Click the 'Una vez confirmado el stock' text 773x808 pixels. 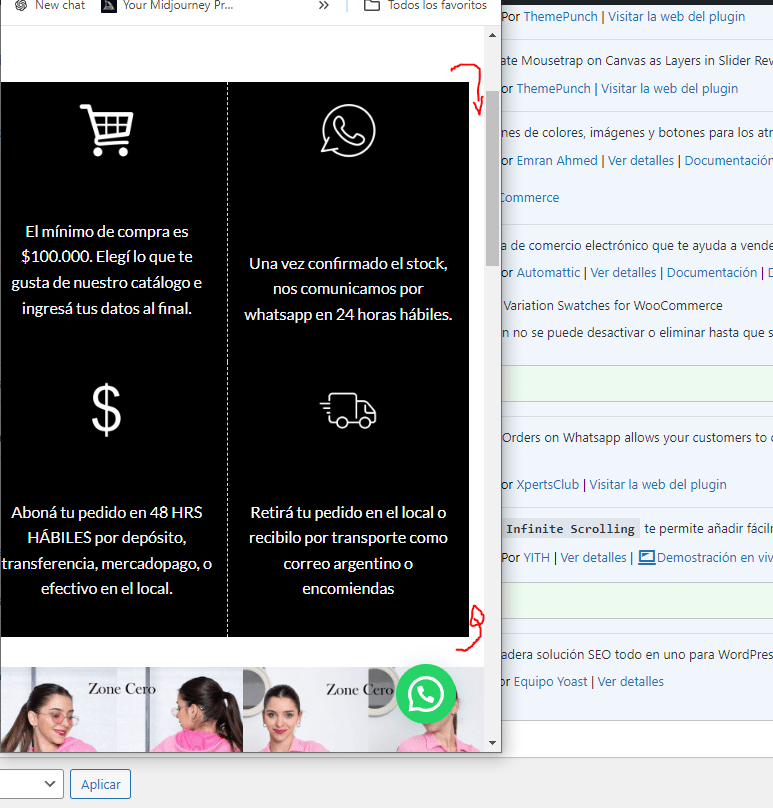[348, 289]
